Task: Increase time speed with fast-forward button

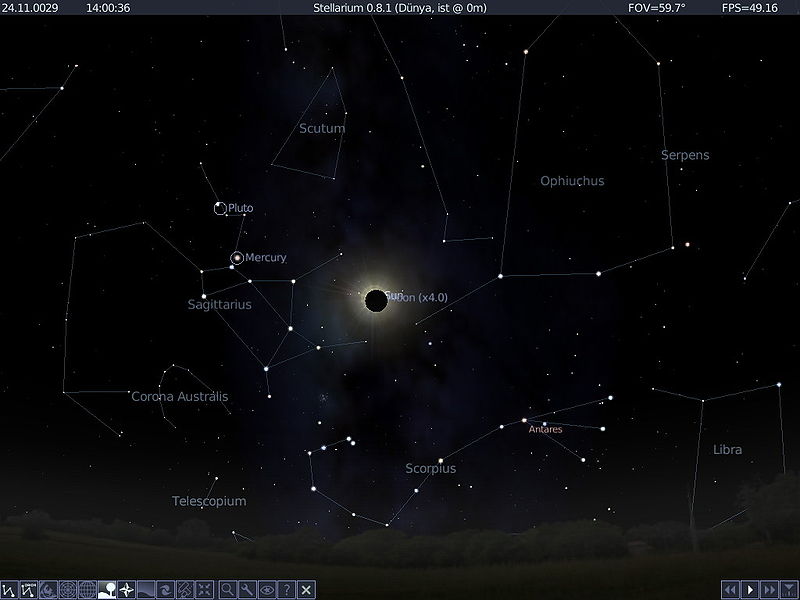Action: (x=770, y=590)
